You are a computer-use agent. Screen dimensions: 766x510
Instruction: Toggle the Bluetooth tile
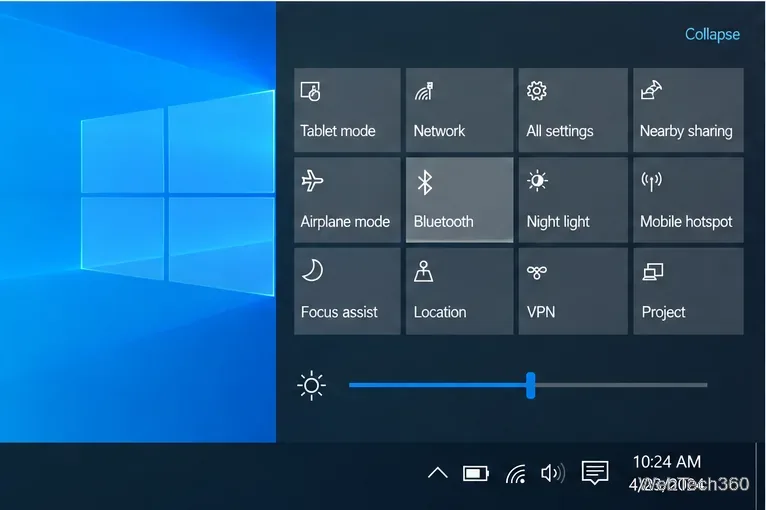[x=460, y=200]
